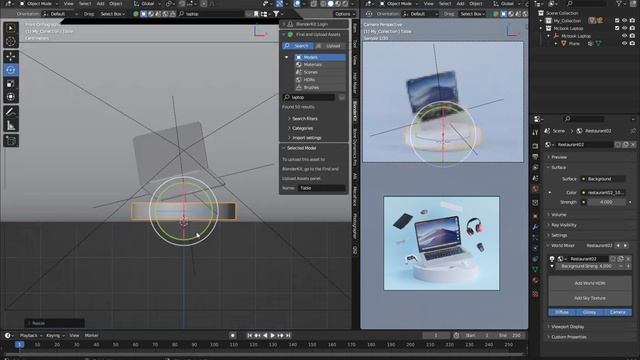
Task: Toggle viewport overlays in left viewport
Action: coord(297,4)
